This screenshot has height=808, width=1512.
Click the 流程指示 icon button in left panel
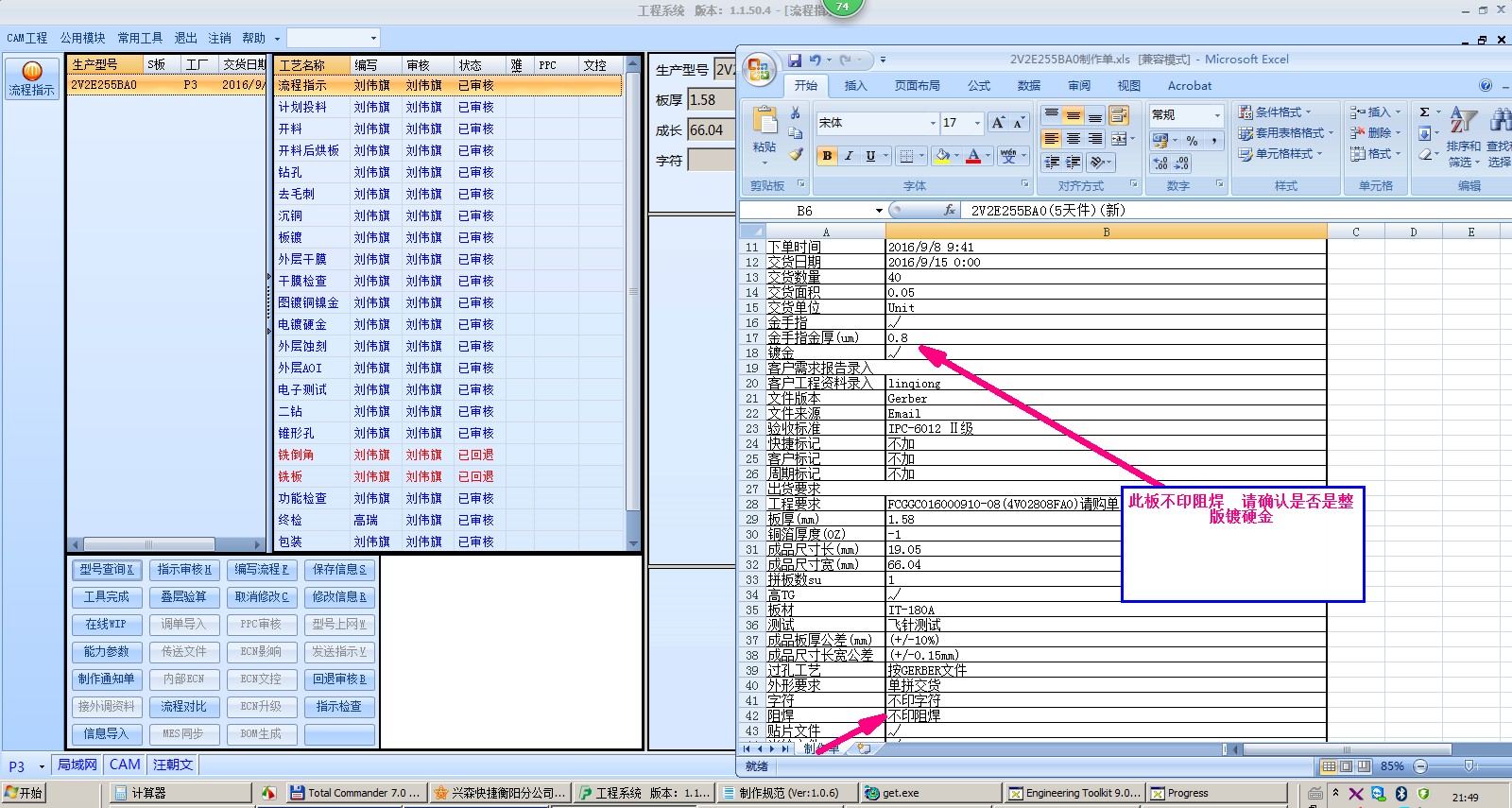(x=32, y=78)
